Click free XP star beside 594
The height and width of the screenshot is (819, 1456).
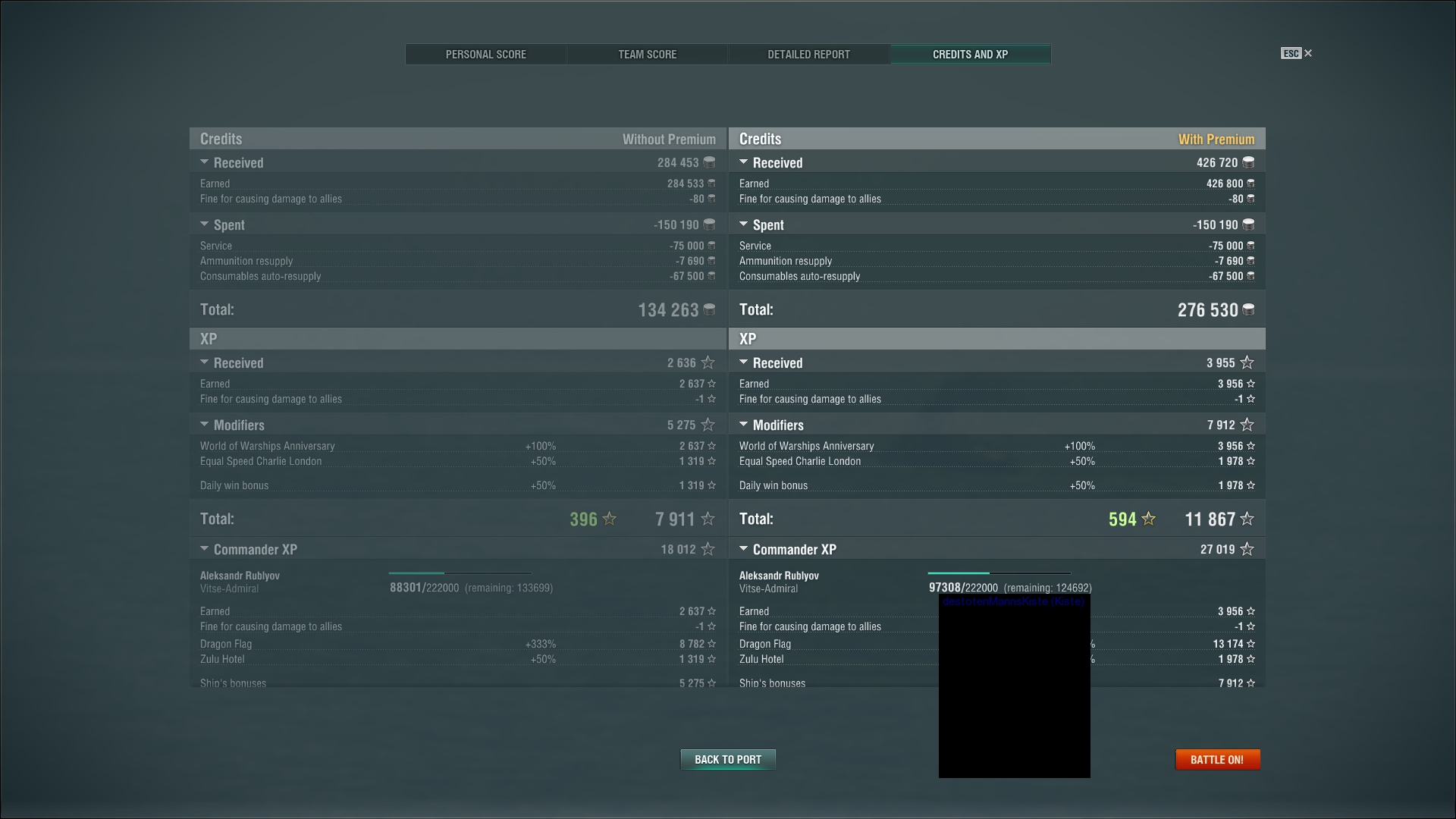[x=1148, y=519]
